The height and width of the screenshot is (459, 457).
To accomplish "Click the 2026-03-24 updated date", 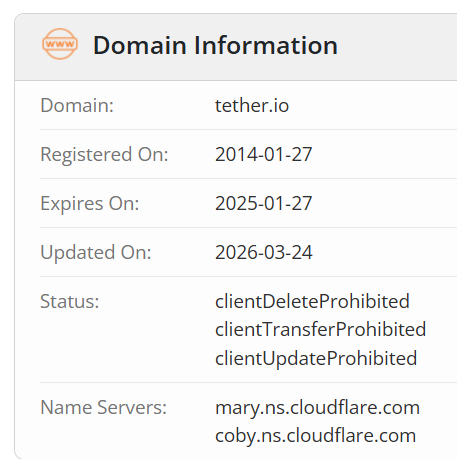I will (x=264, y=253).
